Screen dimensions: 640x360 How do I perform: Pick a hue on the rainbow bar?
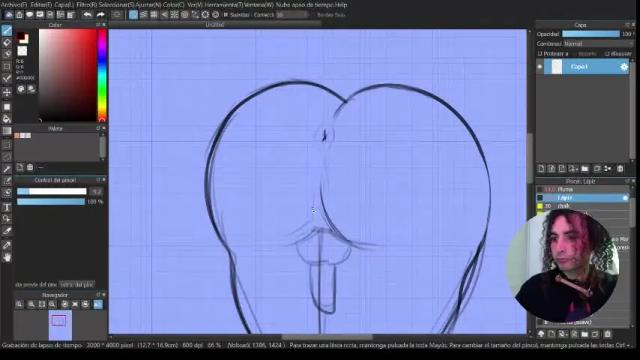pos(102,76)
